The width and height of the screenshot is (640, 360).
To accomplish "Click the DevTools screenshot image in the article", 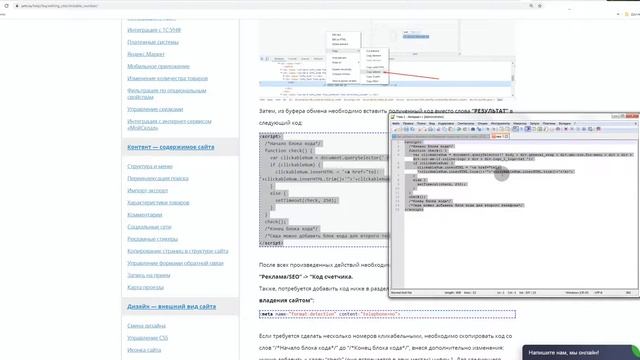I will pos(387,59).
